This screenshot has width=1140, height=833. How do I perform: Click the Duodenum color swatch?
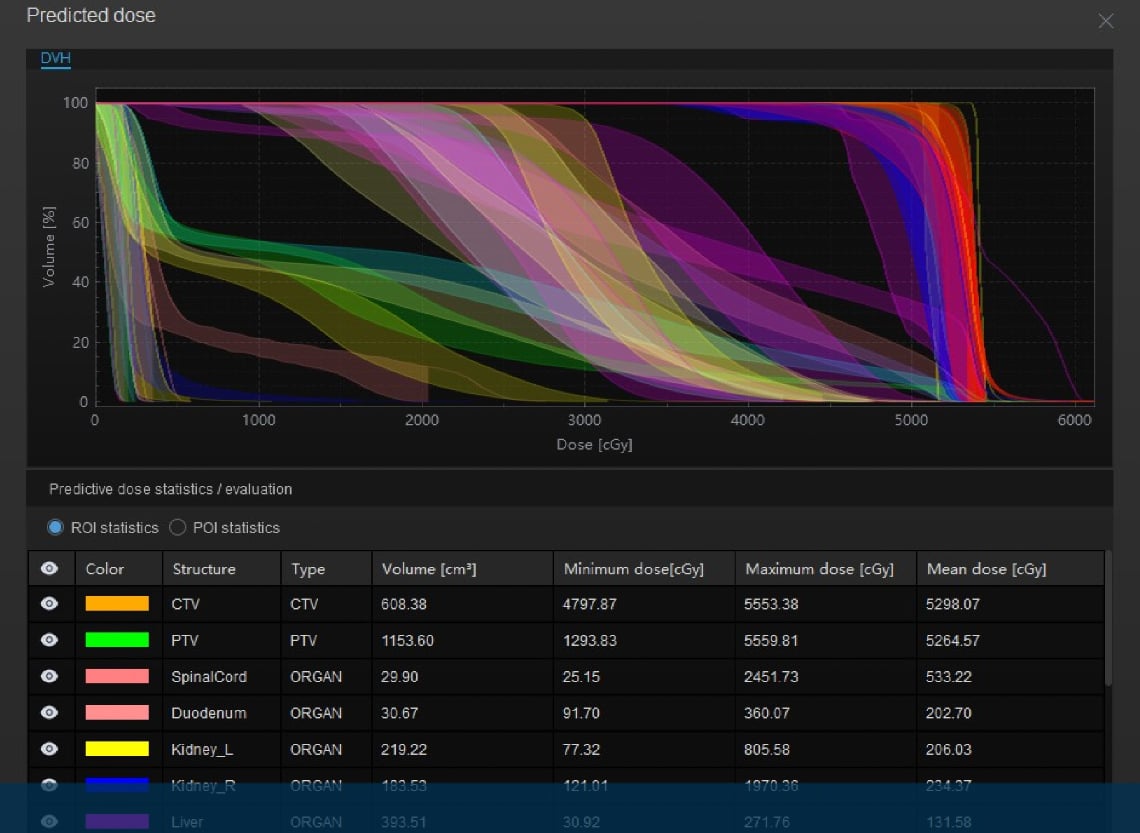pos(117,712)
